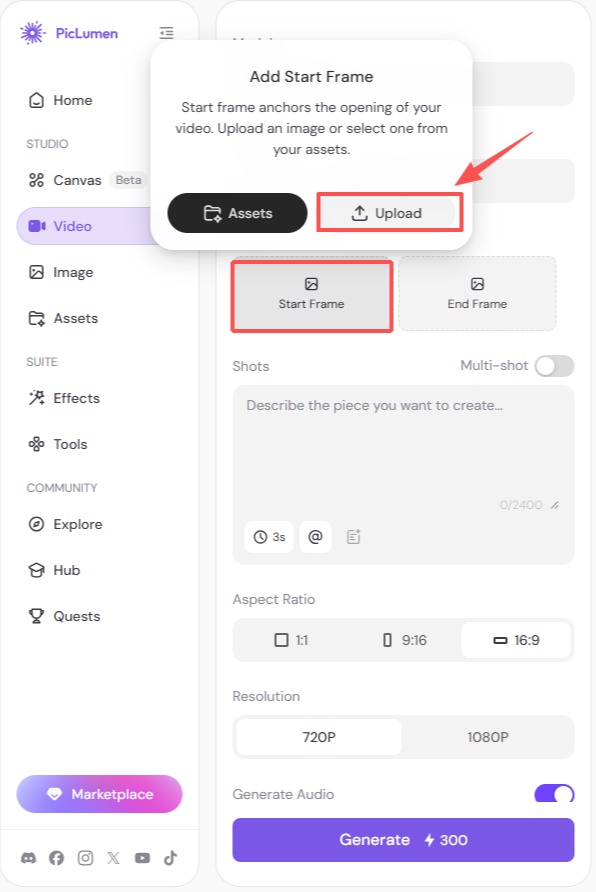This screenshot has width=596, height=892.
Task: Open the Facebook social icon
Action: (x=56, y=857)
